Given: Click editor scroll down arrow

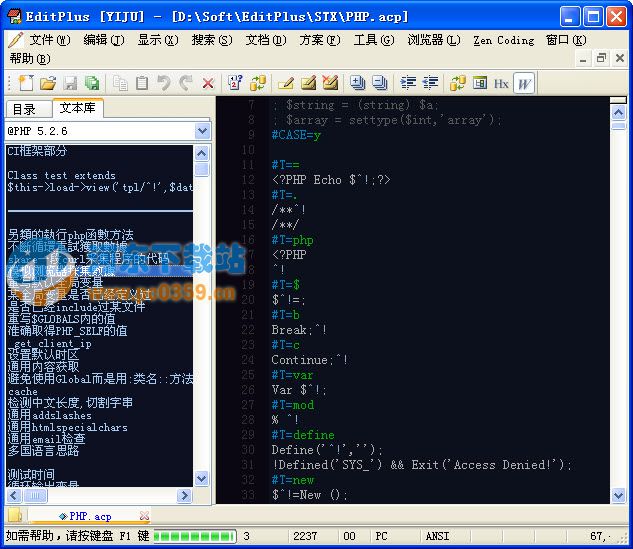Looking at the screenshot, I should (x=618, y=494).
